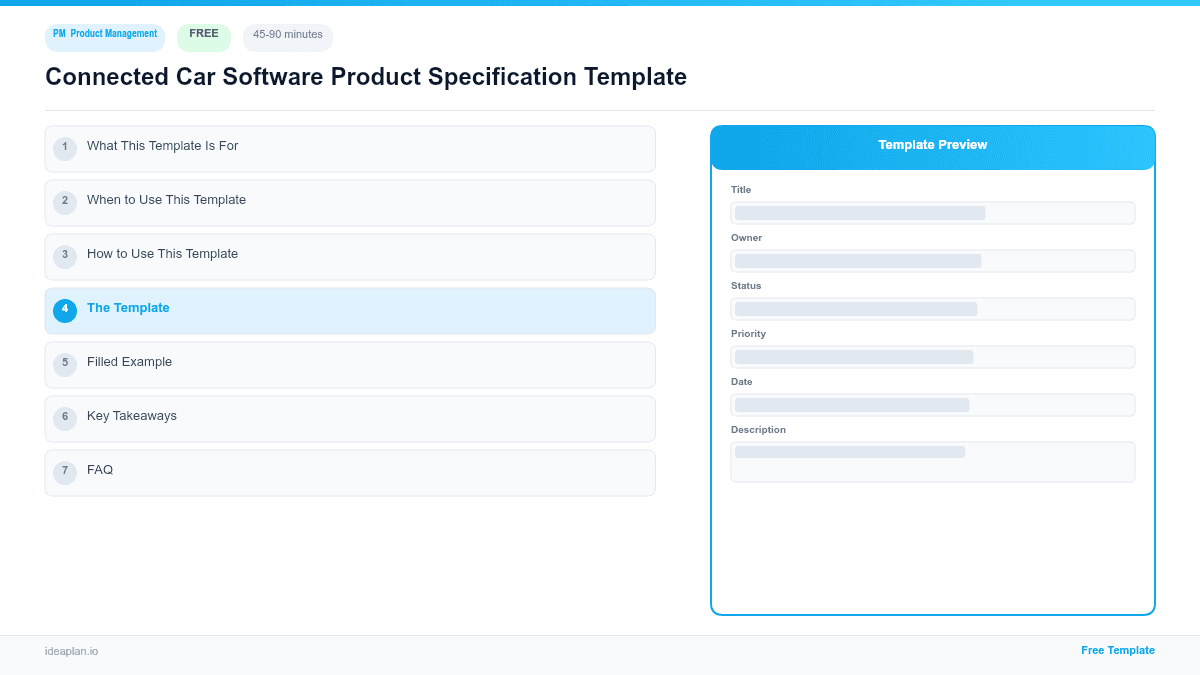Viewport: 1200px width, 675px height.
Task: Expand the 'When to Use This Template' item
Action: (x=350, y=202)
